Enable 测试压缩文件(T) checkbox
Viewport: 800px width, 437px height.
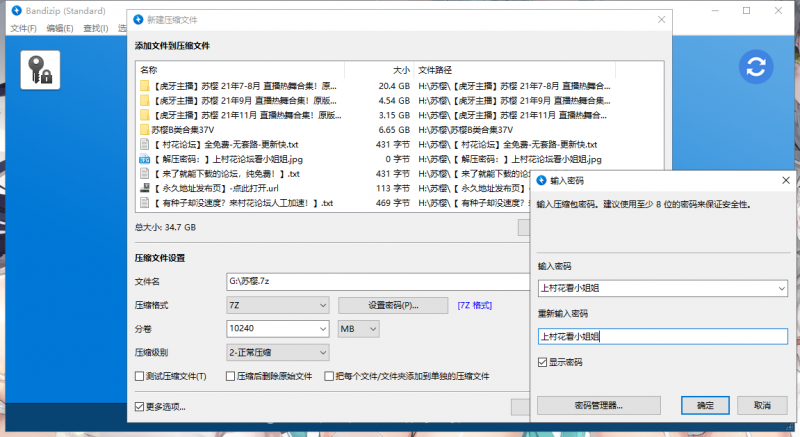[140, 377]
